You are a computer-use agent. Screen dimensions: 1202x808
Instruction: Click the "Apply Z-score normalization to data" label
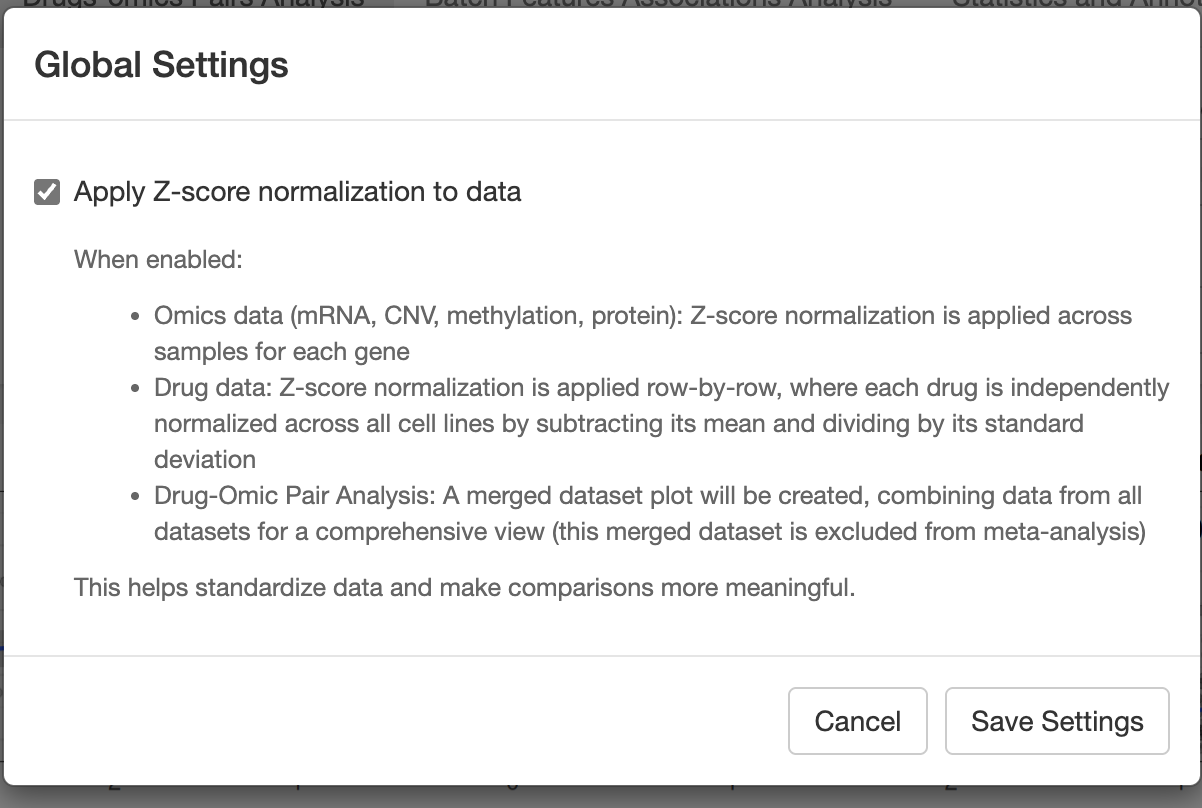click(297, 192)
